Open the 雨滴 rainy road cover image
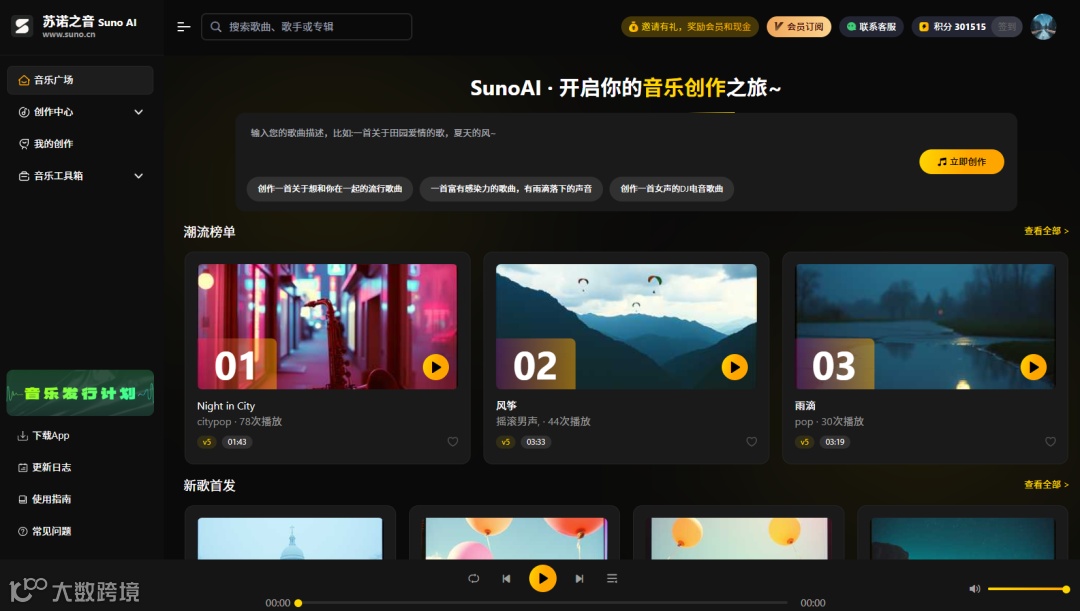Image resolution: width=1080 pixels, height=611 pixels. point(925,327)
